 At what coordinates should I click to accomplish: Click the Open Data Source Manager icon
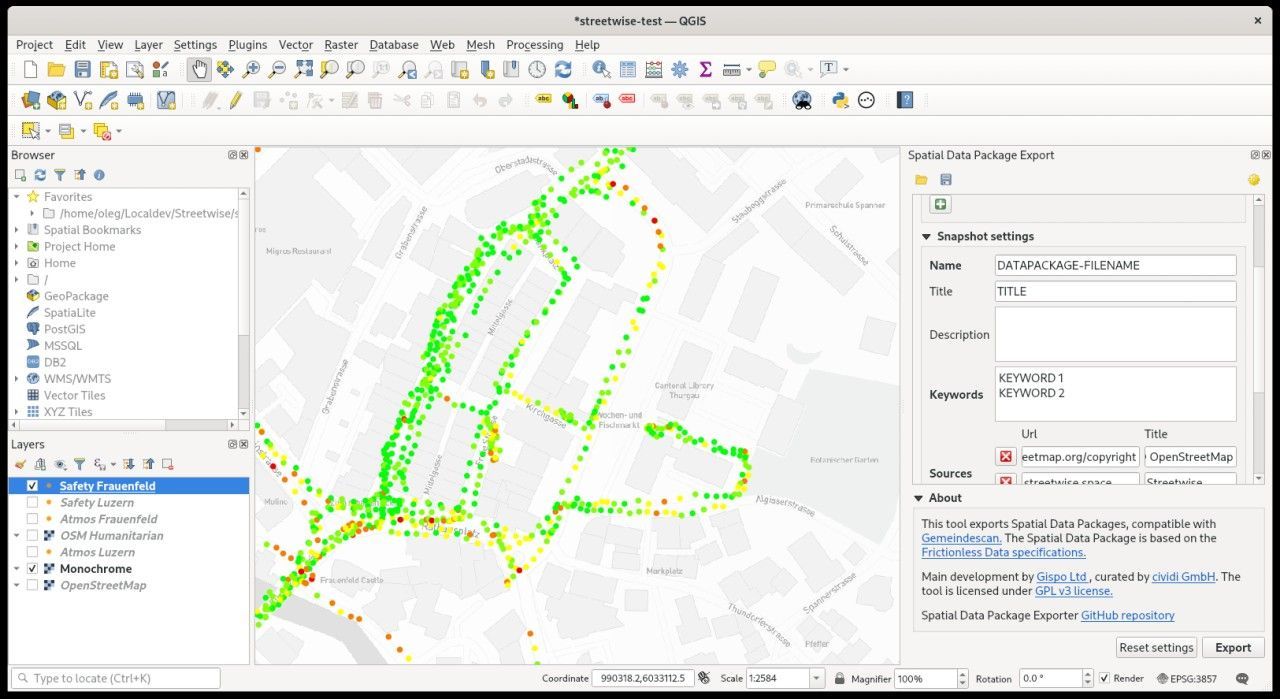[x=30, y=100]
